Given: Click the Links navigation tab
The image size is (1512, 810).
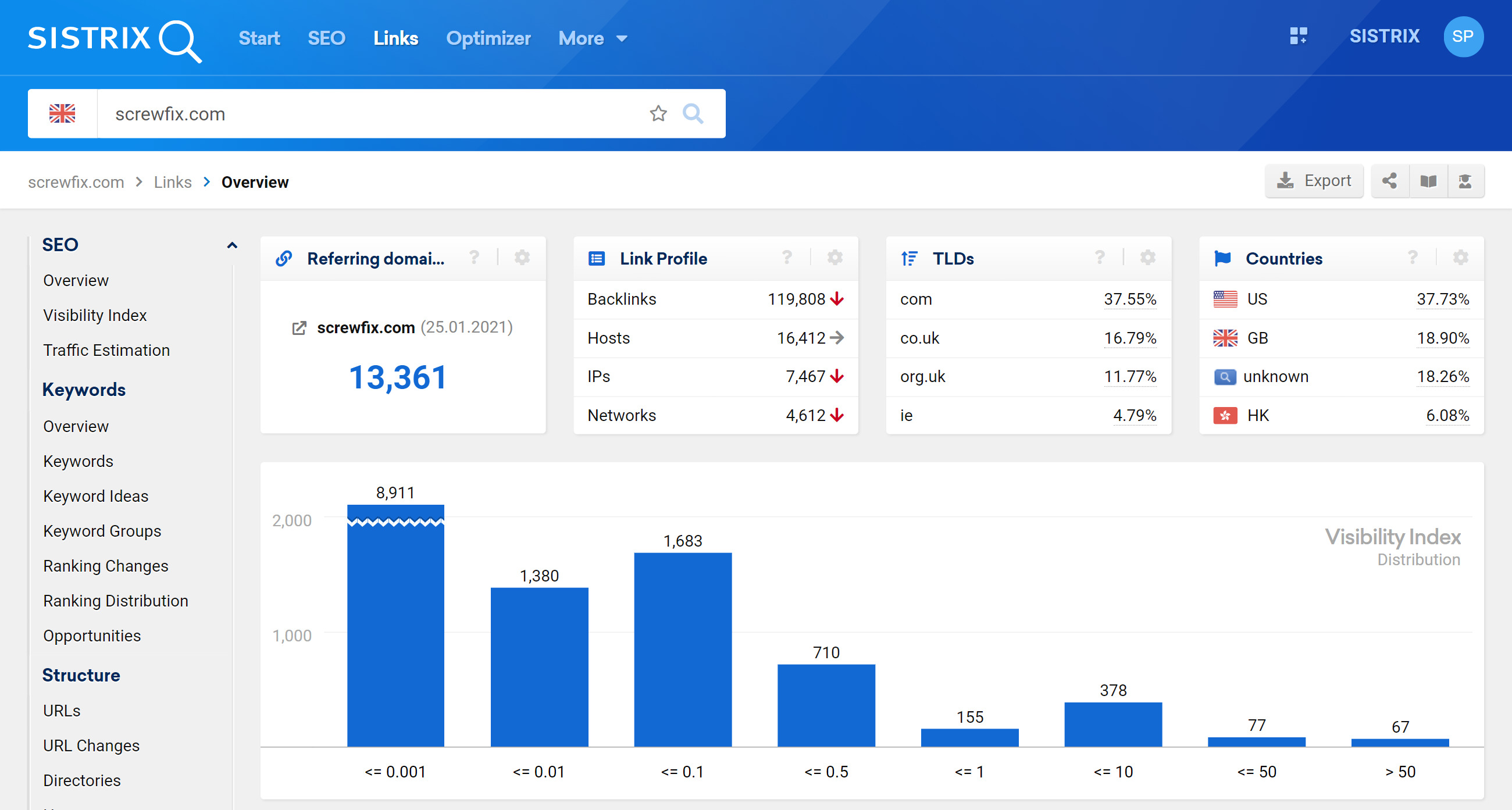Looking at the screenshot, I should 396,38.
